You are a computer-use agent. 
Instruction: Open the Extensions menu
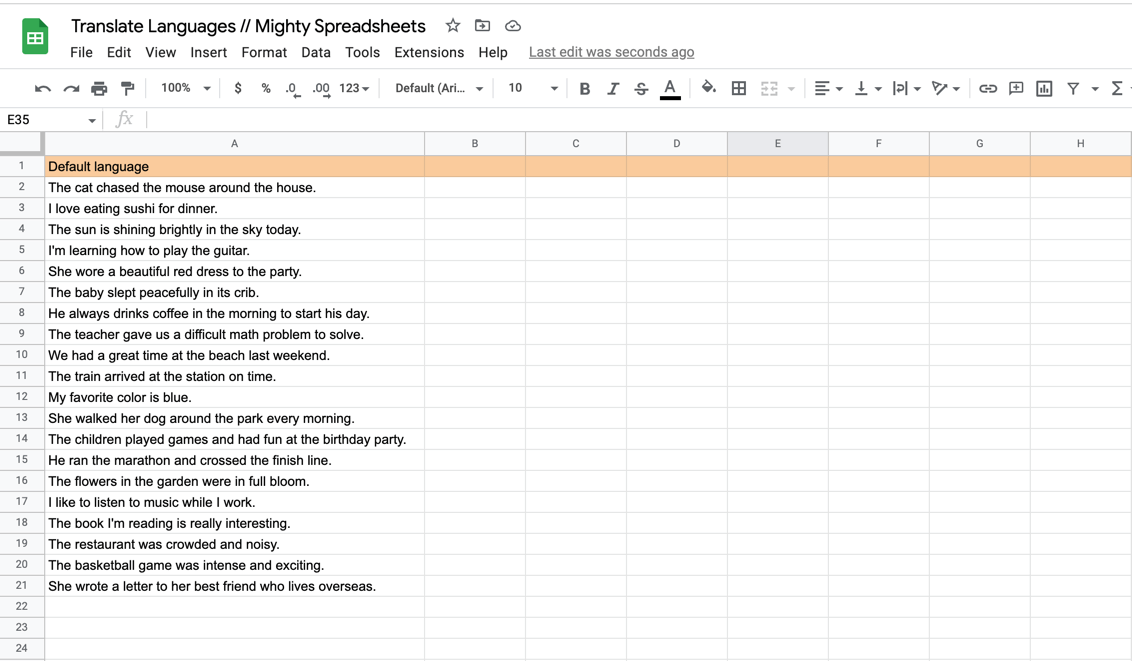point(429,52)
